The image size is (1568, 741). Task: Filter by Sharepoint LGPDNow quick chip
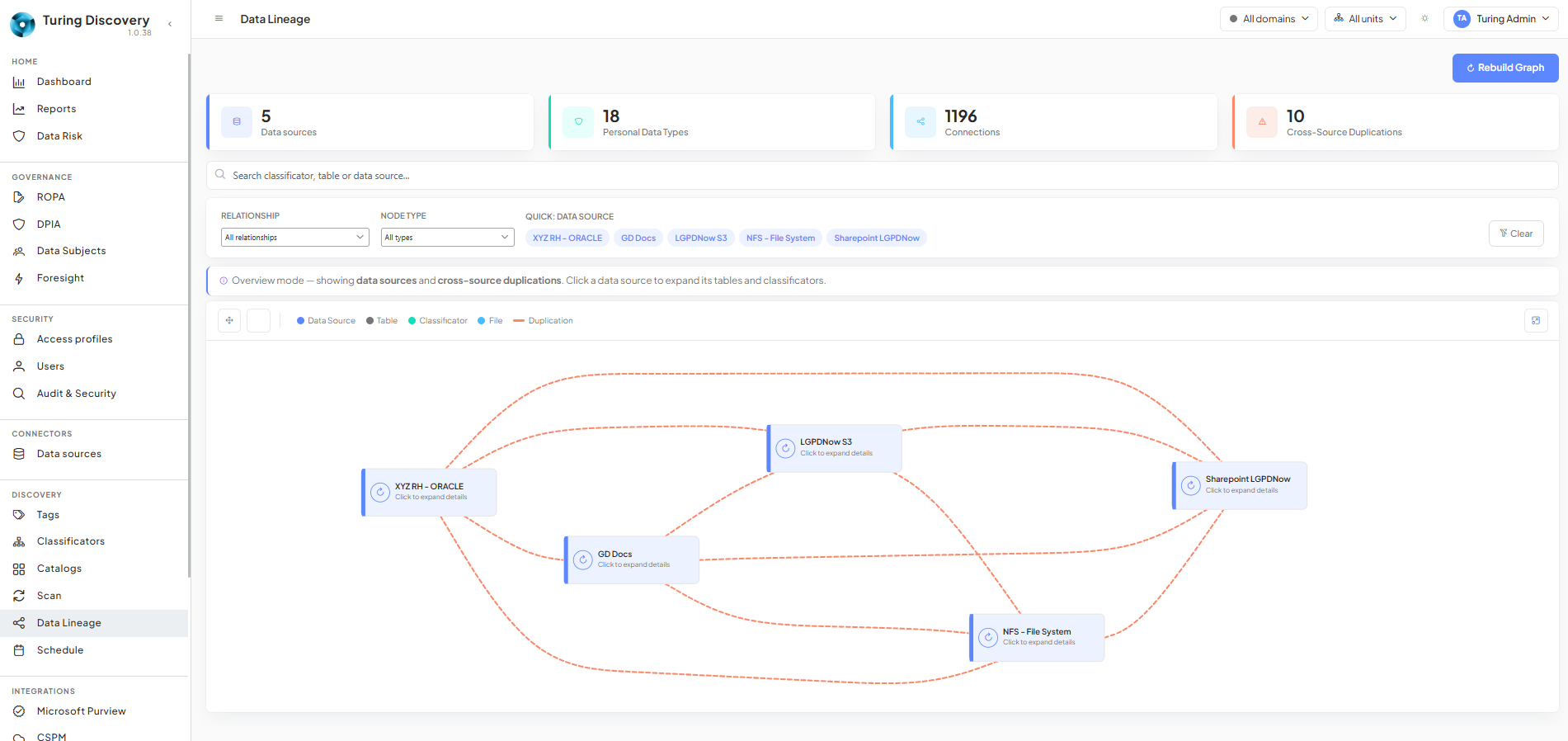877,238
